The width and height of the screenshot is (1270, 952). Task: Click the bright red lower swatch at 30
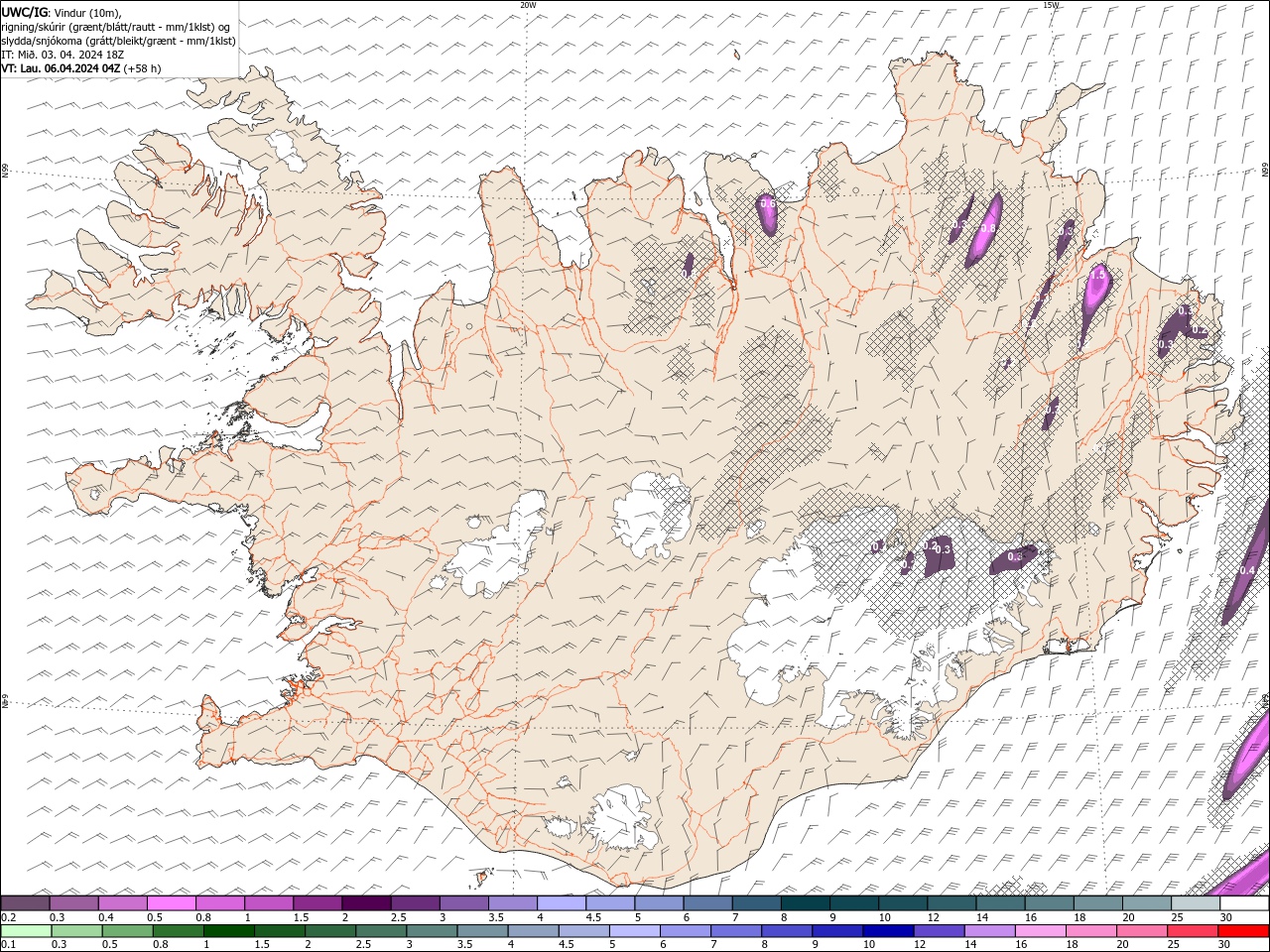pos(1244,931)
